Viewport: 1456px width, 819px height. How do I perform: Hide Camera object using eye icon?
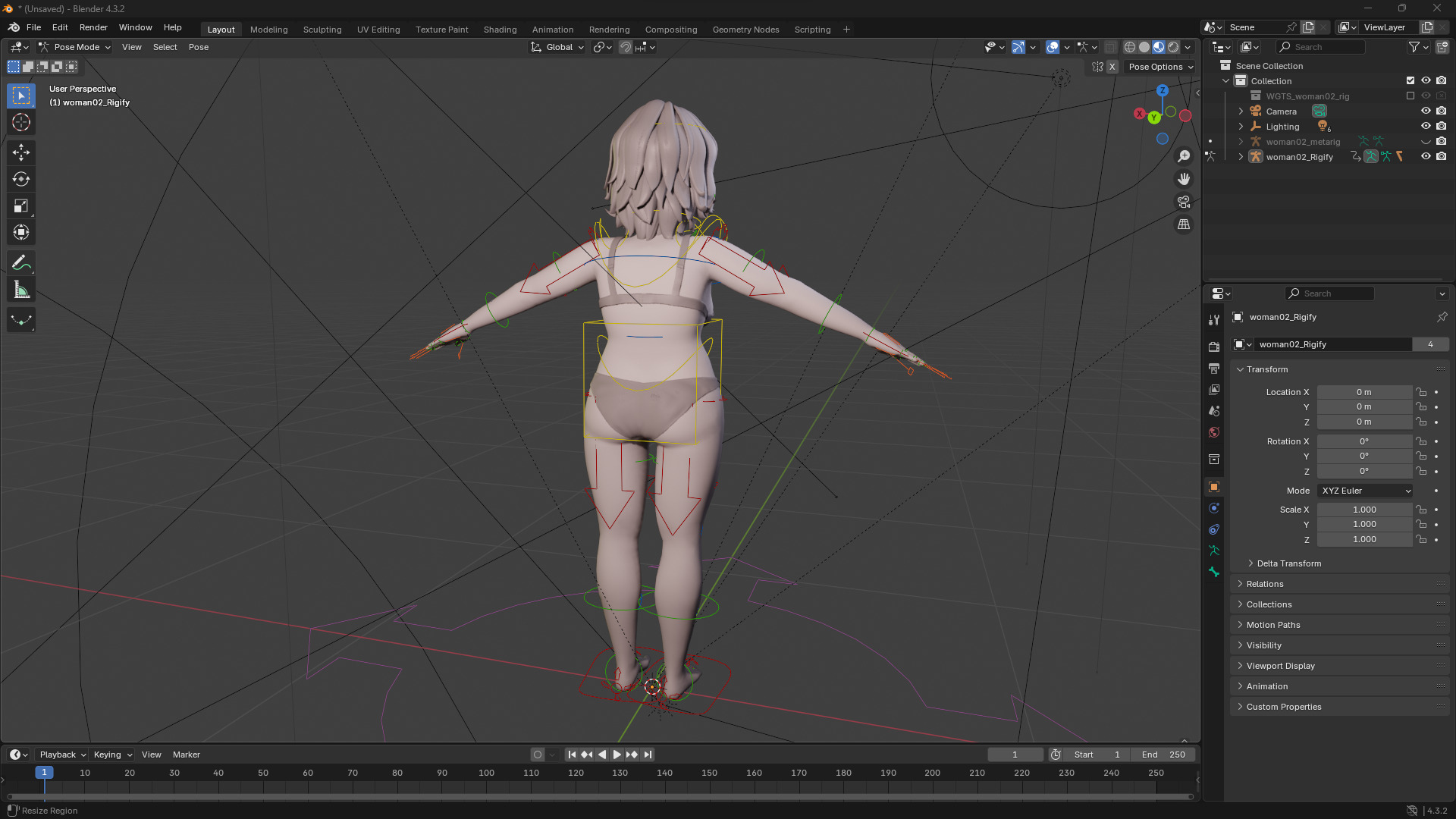[1426, 111]
